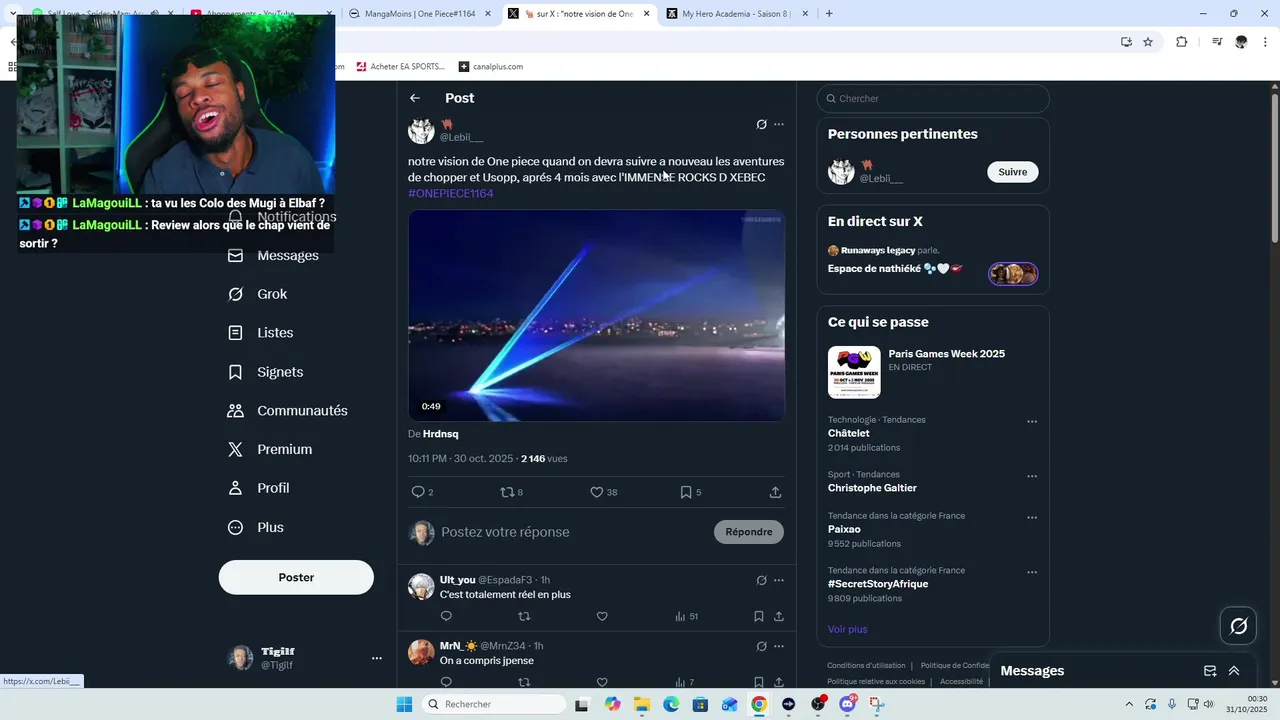Open Chrome extensions puzzle icon
1280x720 pixels.
[x=1181, y=42]
